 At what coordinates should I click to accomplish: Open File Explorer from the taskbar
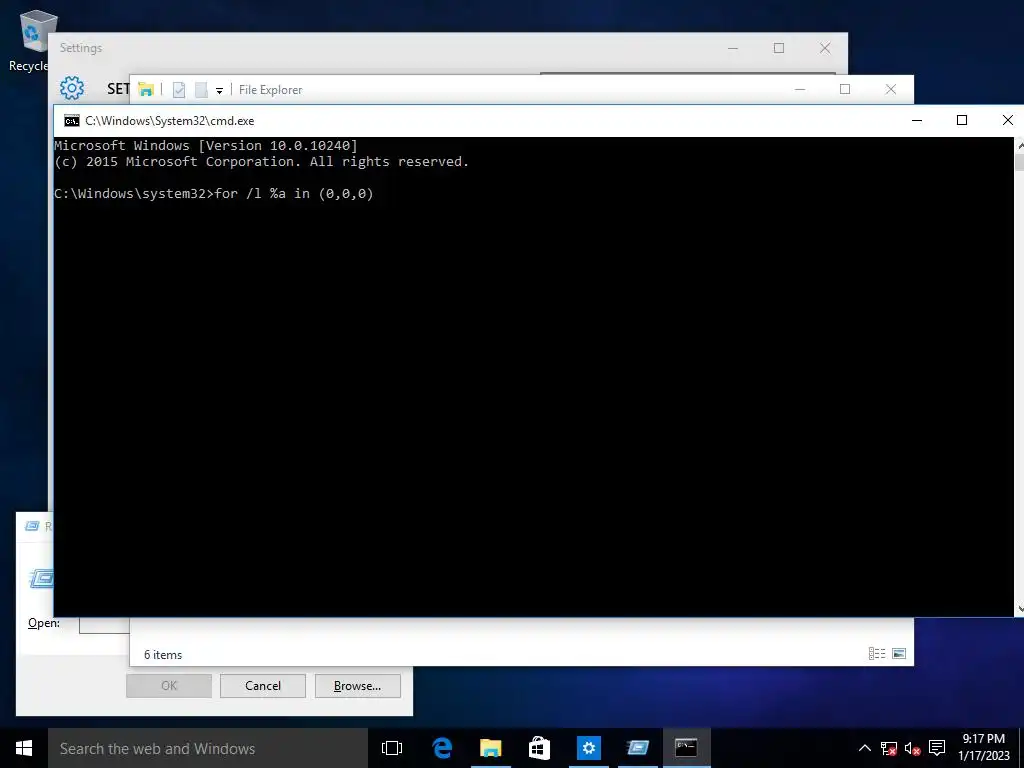coord(490,748)
